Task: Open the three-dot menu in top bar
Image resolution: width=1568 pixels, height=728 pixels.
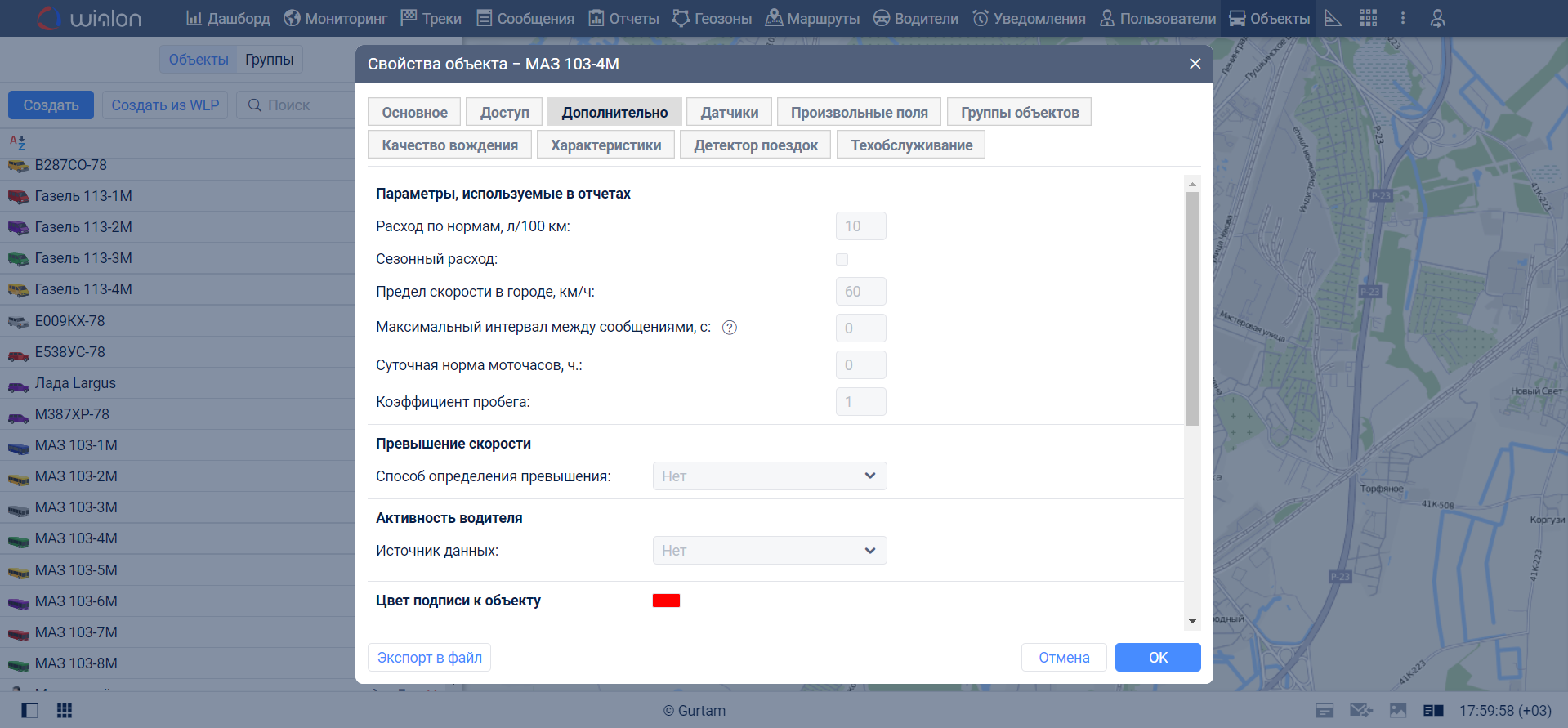Action: point(1403,18)
